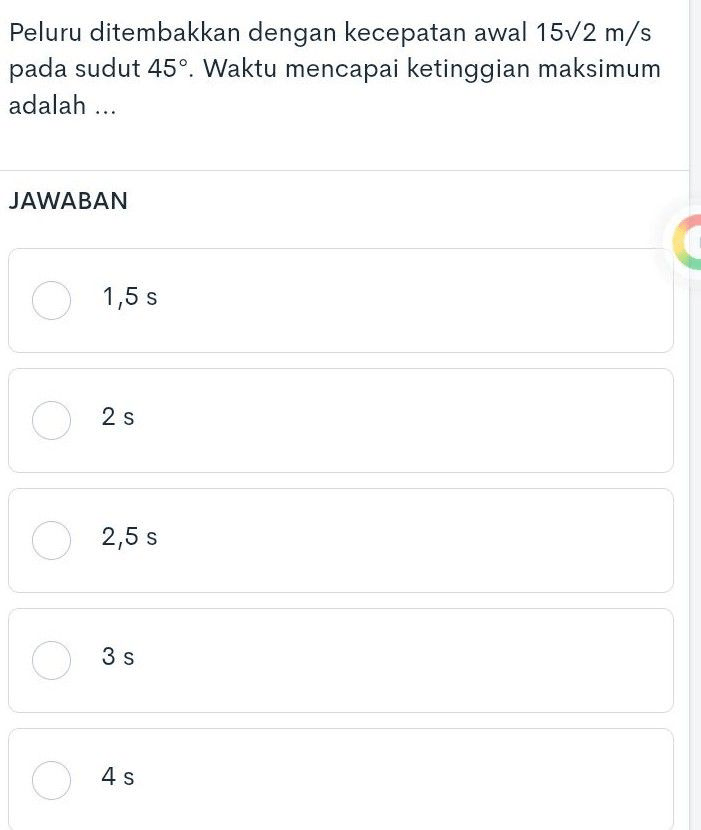Choose the answer card labeled 4 s
Screen dimensions: 701x830
[340, 779]
